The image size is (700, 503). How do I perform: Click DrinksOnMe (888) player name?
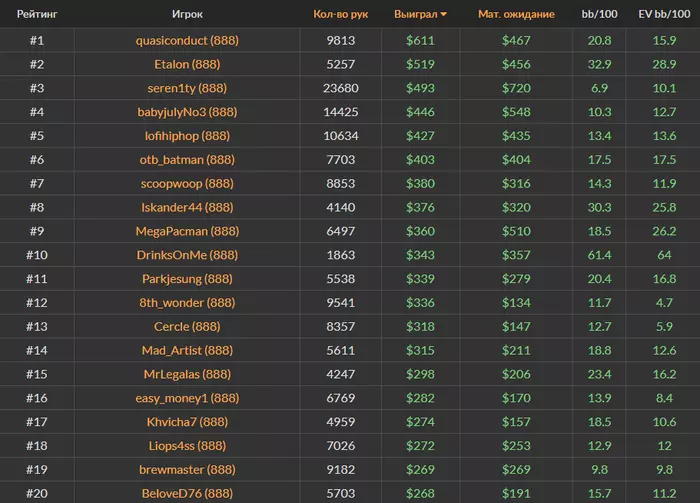click(187, 255)
